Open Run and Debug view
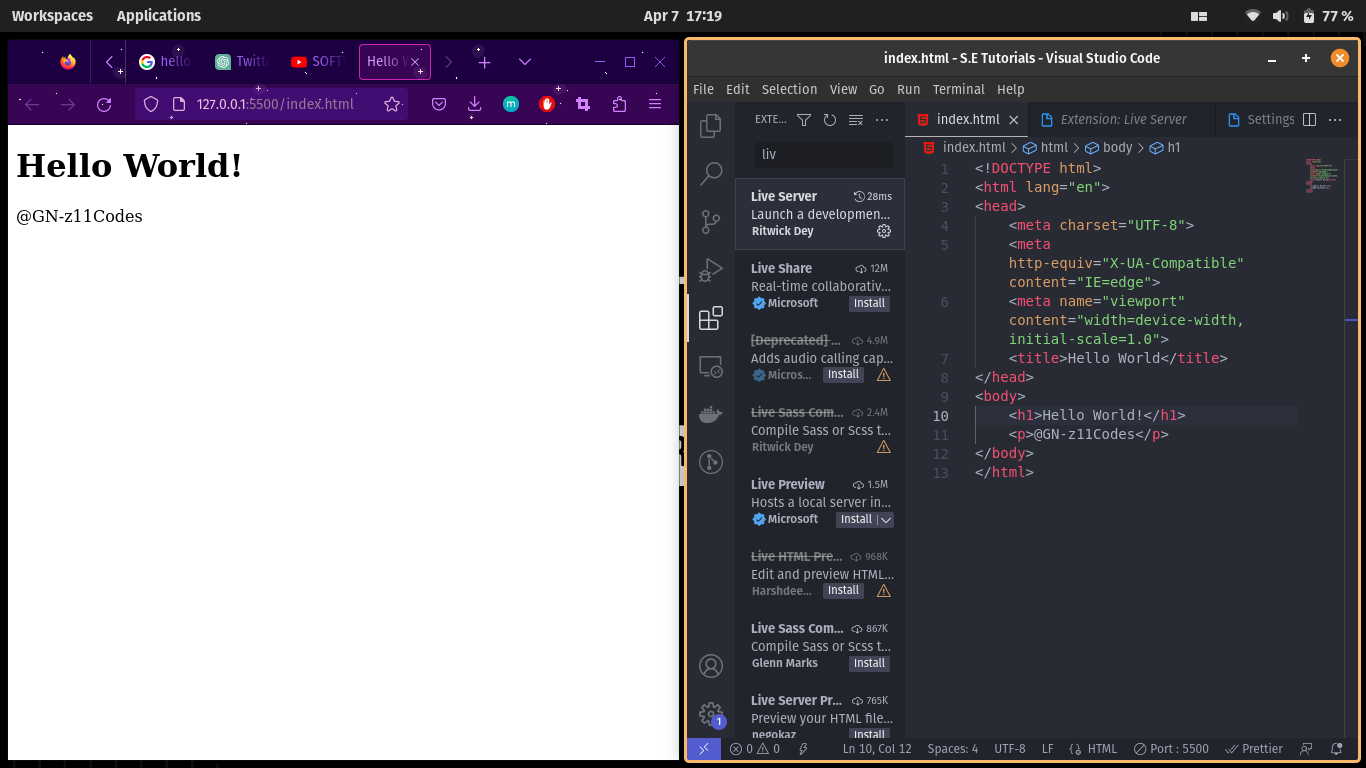1366x768 pixels. 711,270
